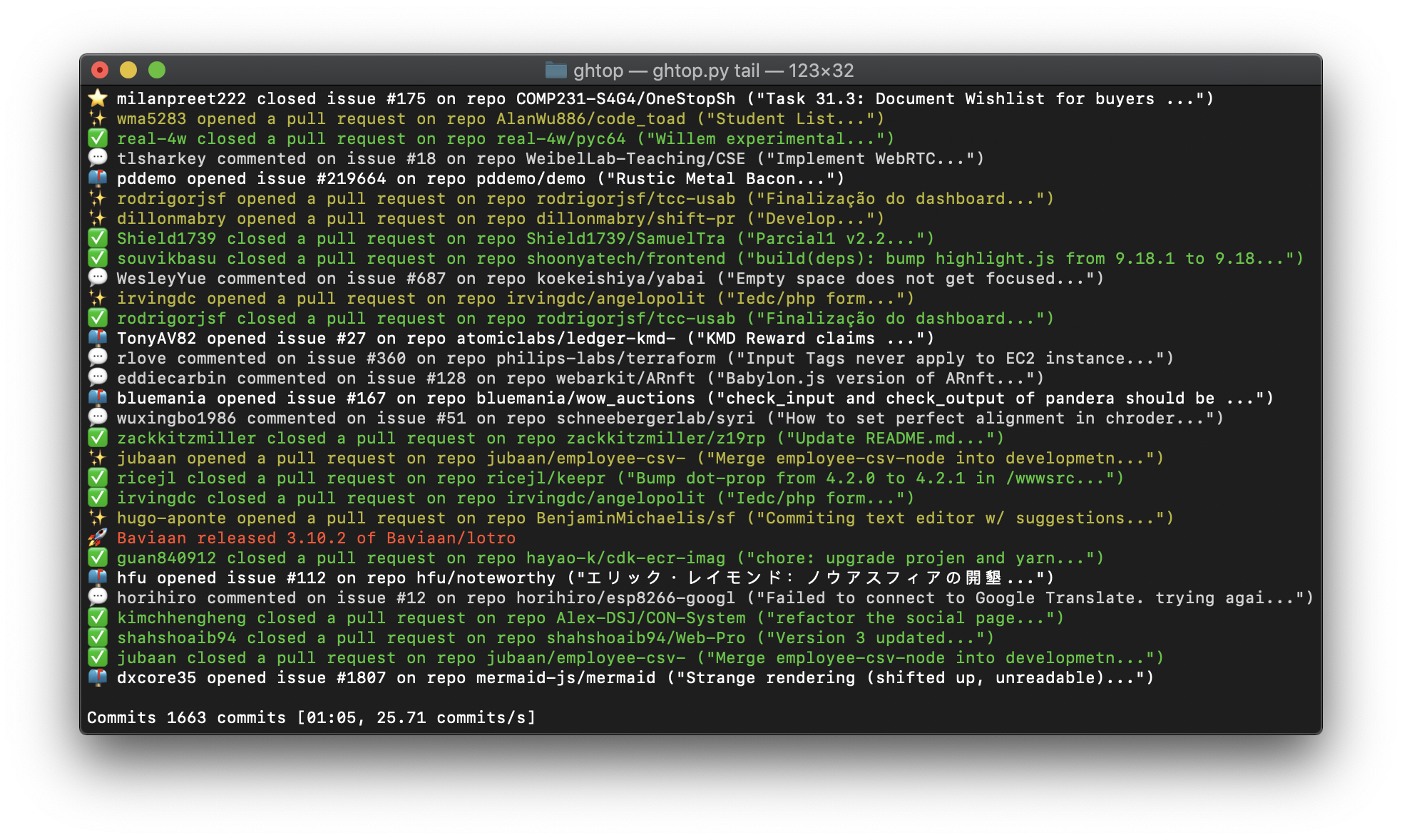Click the folder icon in the title bar
The image size is (1402, 840).
(x=556, y=70)
